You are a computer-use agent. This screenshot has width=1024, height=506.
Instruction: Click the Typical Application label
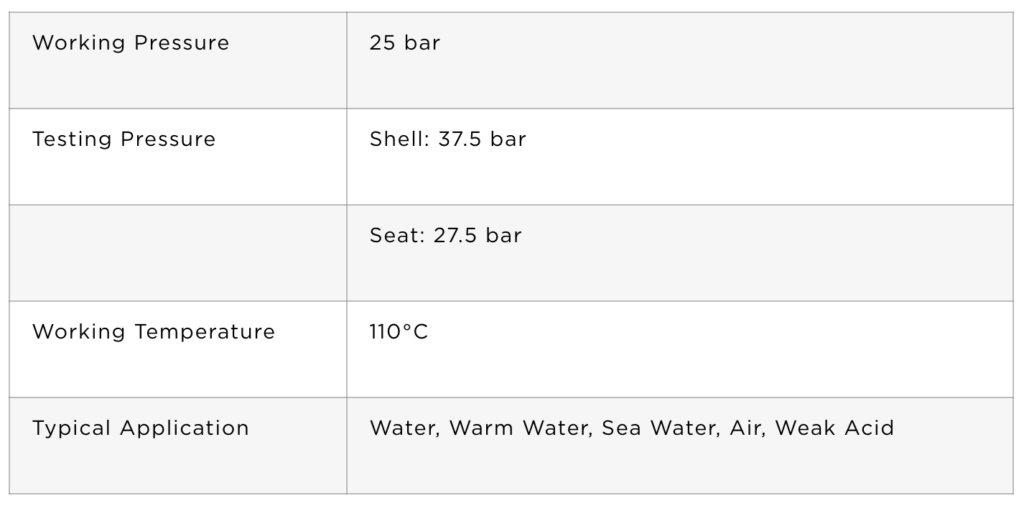pos(140,428)
